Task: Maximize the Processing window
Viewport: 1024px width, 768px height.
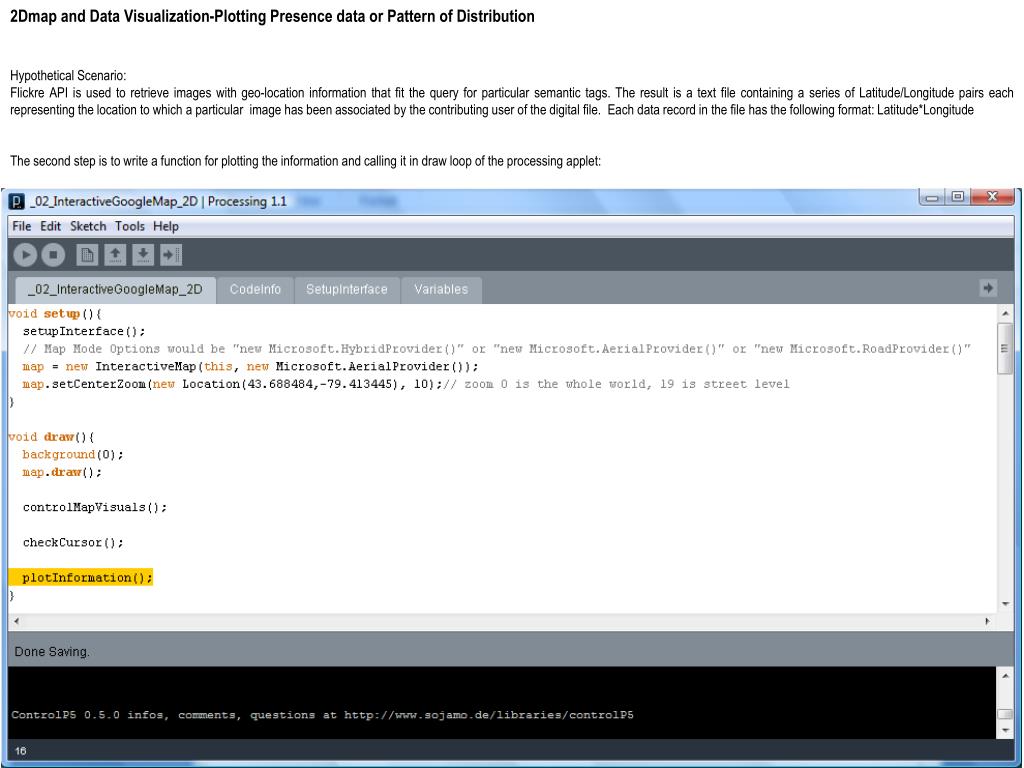Action: [957, 197]
